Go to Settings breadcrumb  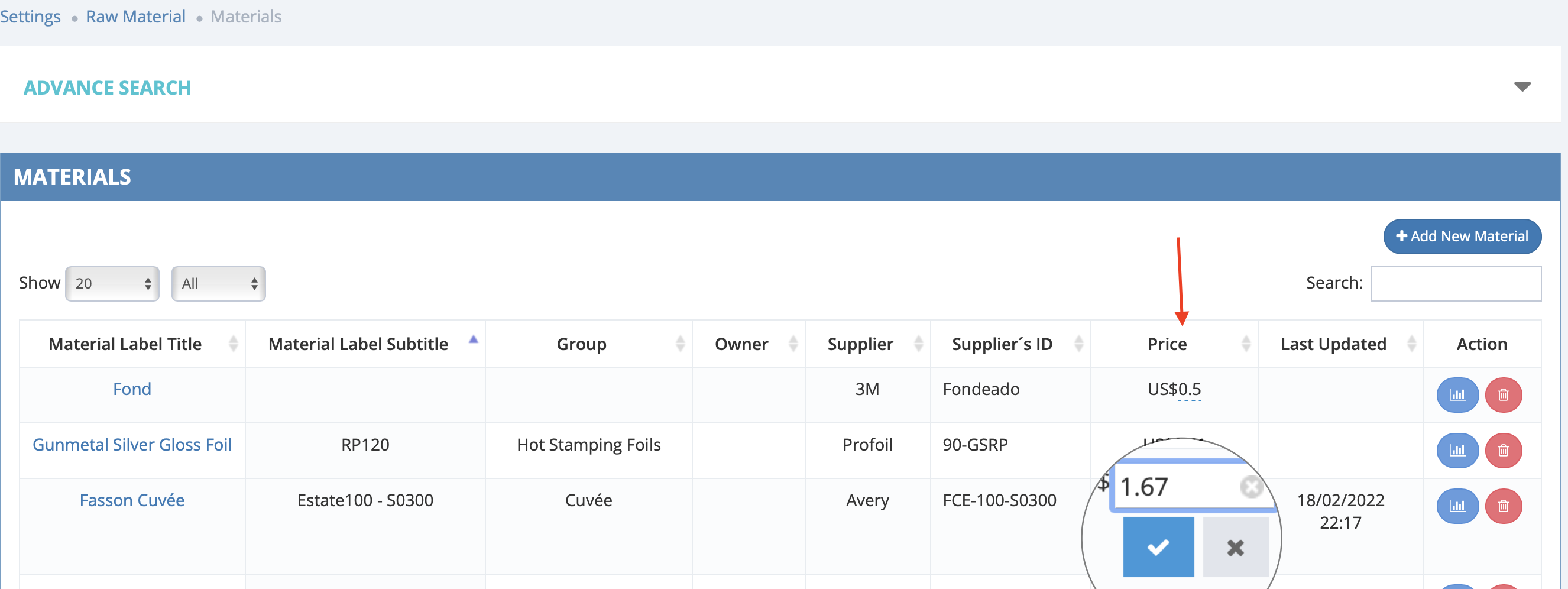coord(30,17)
